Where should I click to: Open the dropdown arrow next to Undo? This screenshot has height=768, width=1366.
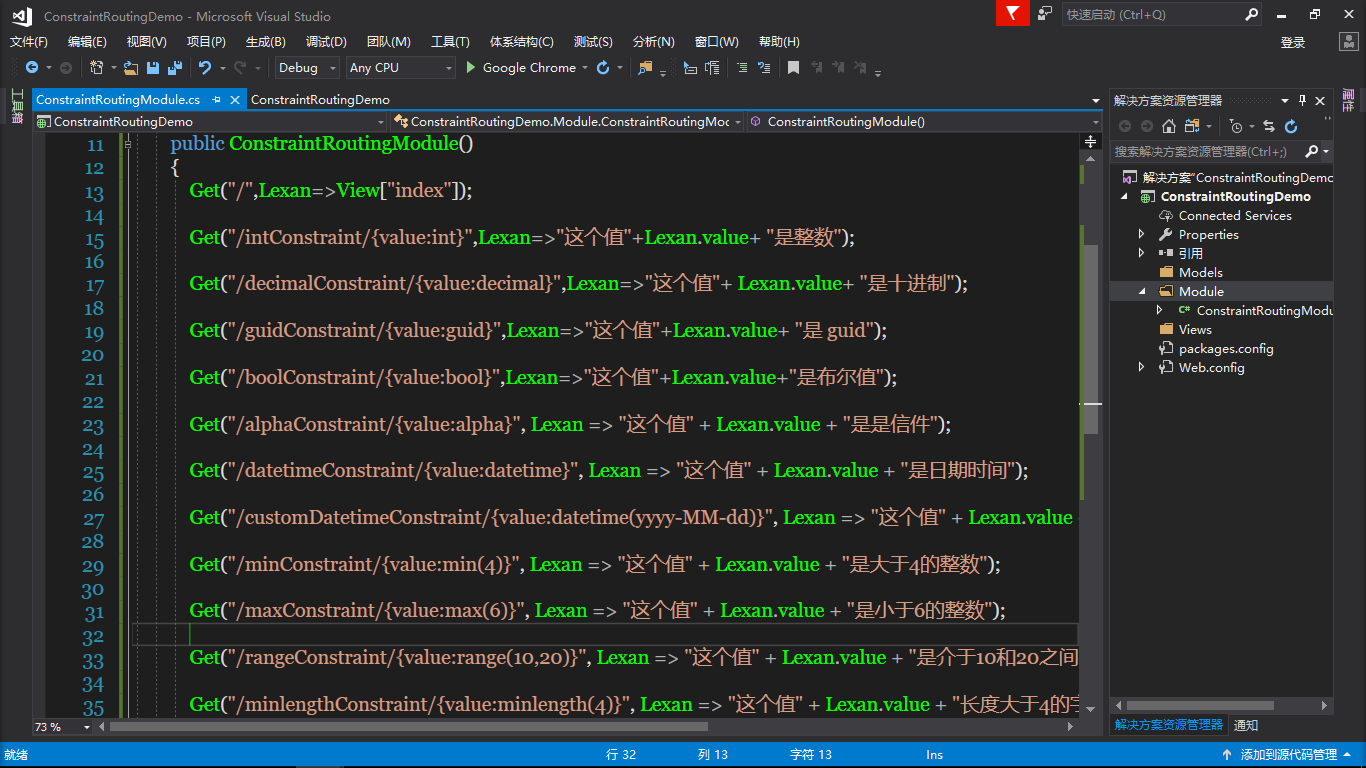(x=221, y=68)
